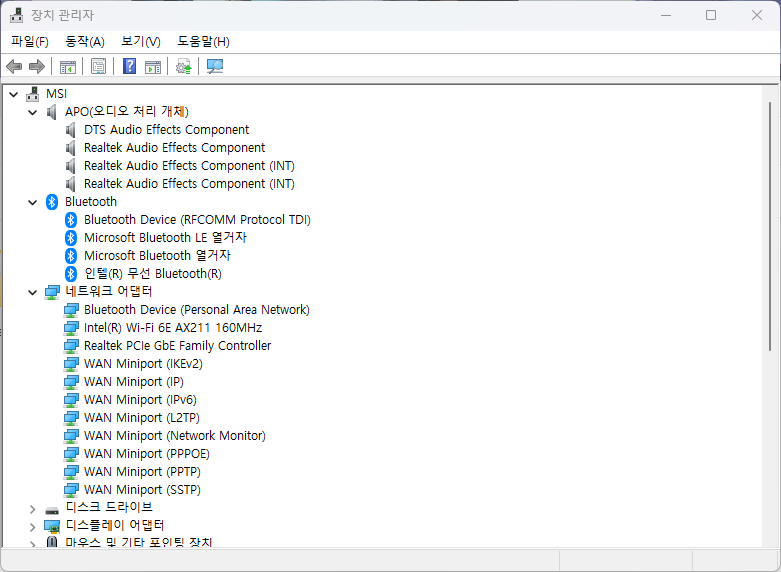781x572 pixels.
Task: Click the adapter icon of Intel(R) Wi-Fi 6E AX211
Action: pos(71,328)
